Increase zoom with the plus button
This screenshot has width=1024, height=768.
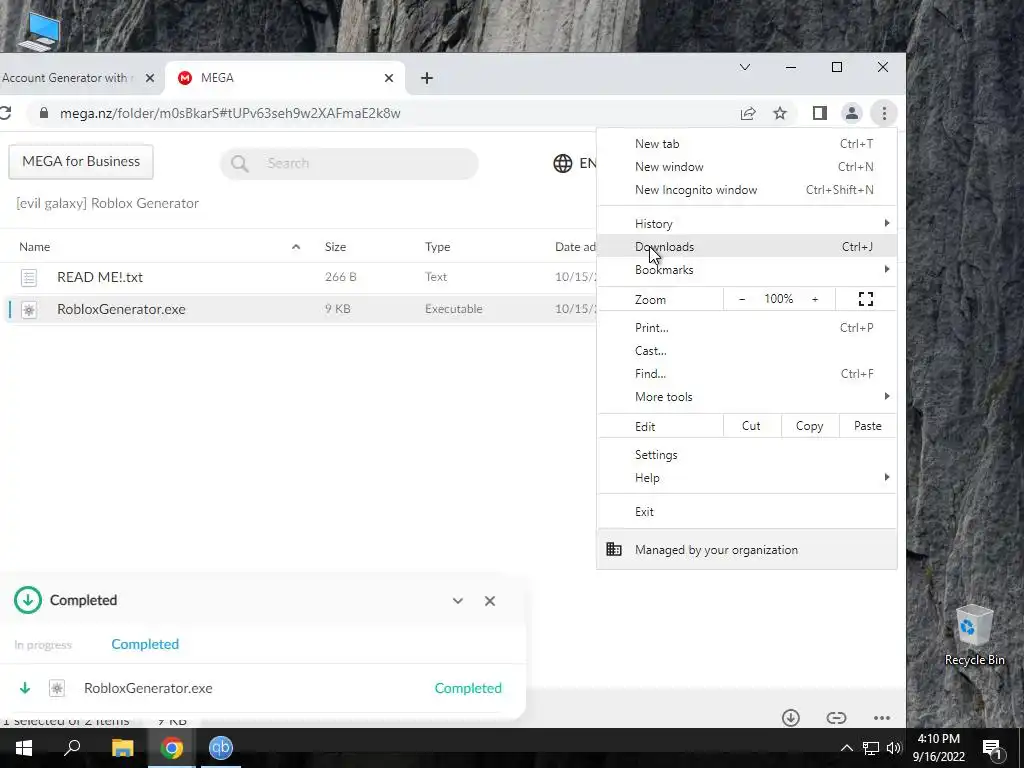(815, 299)
